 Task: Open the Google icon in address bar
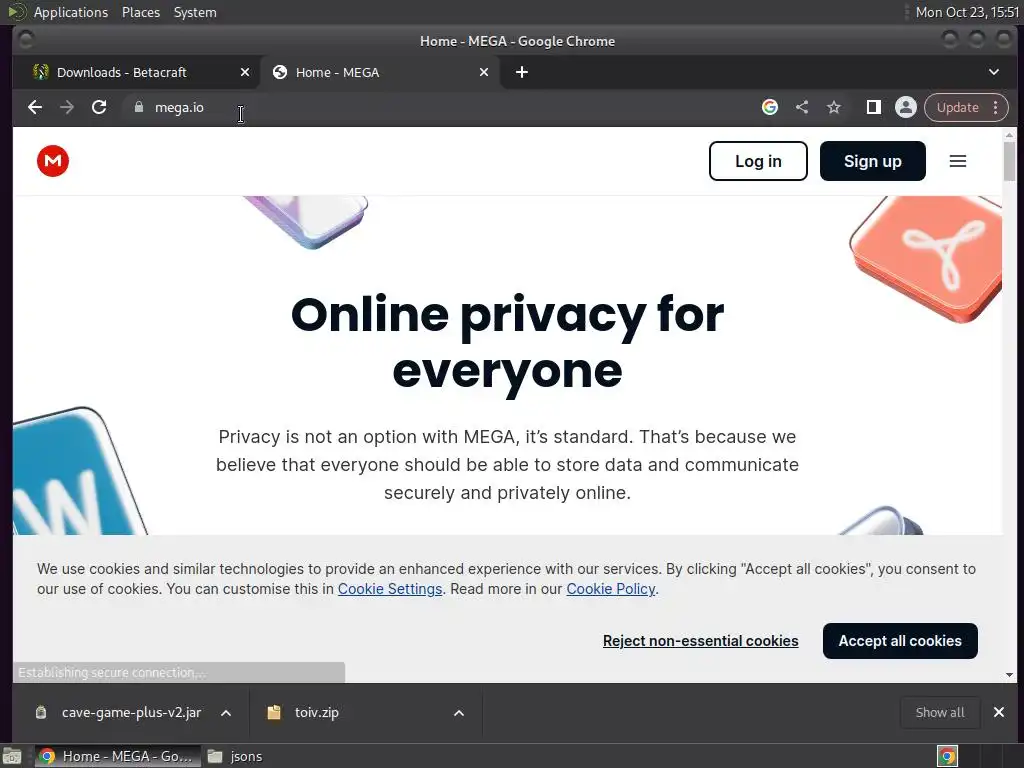(770, 107)
